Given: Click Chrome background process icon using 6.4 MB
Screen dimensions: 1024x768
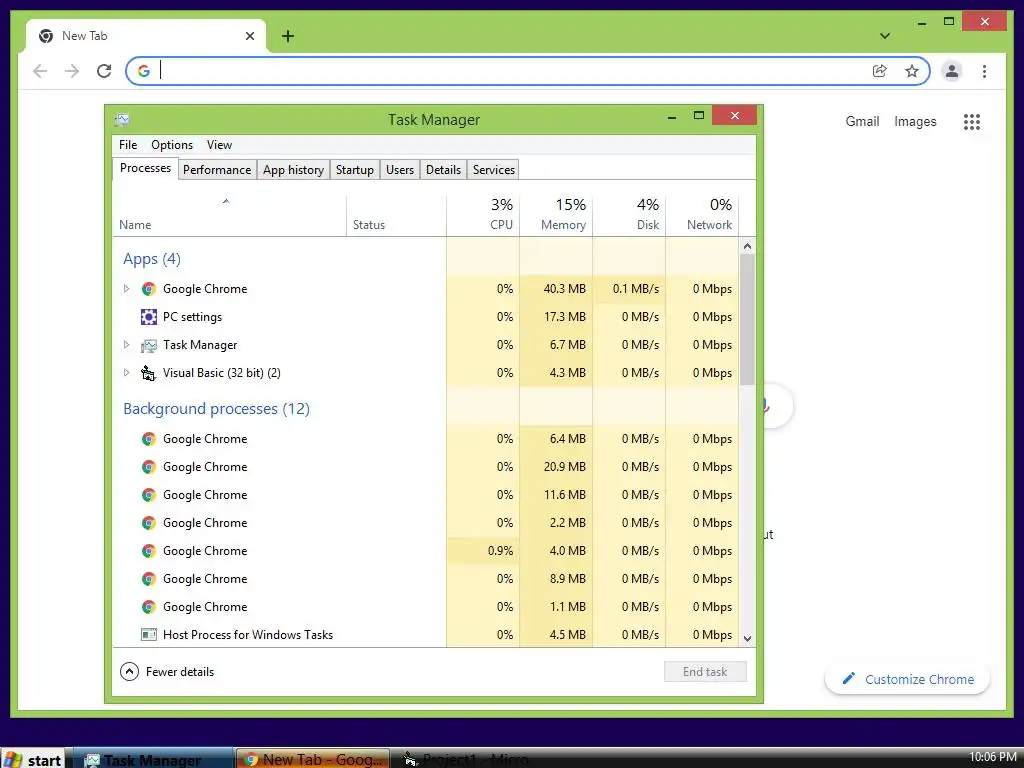Looking at the screenshot, I should pyautogui.click(x=149, y=439).
